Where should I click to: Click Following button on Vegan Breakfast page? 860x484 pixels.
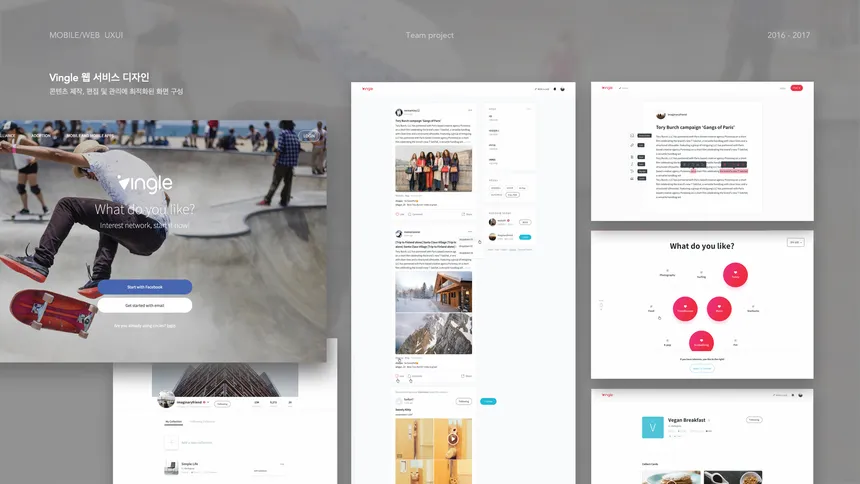click(x=754, y=420)
